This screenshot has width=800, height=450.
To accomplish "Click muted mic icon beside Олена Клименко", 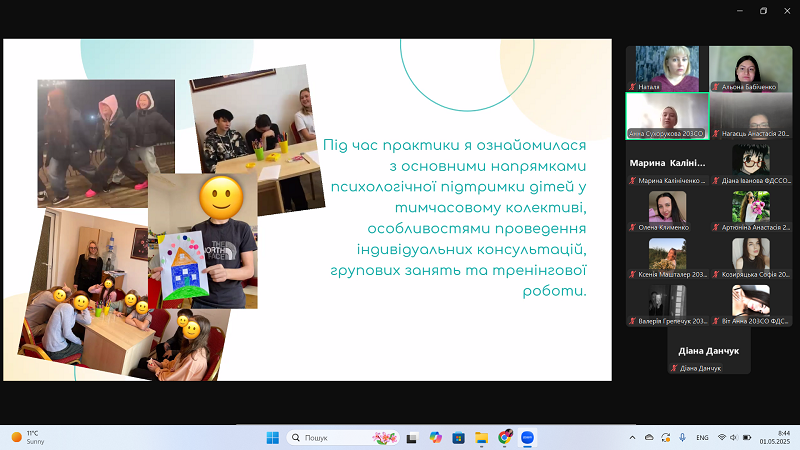I will (633, 228).
